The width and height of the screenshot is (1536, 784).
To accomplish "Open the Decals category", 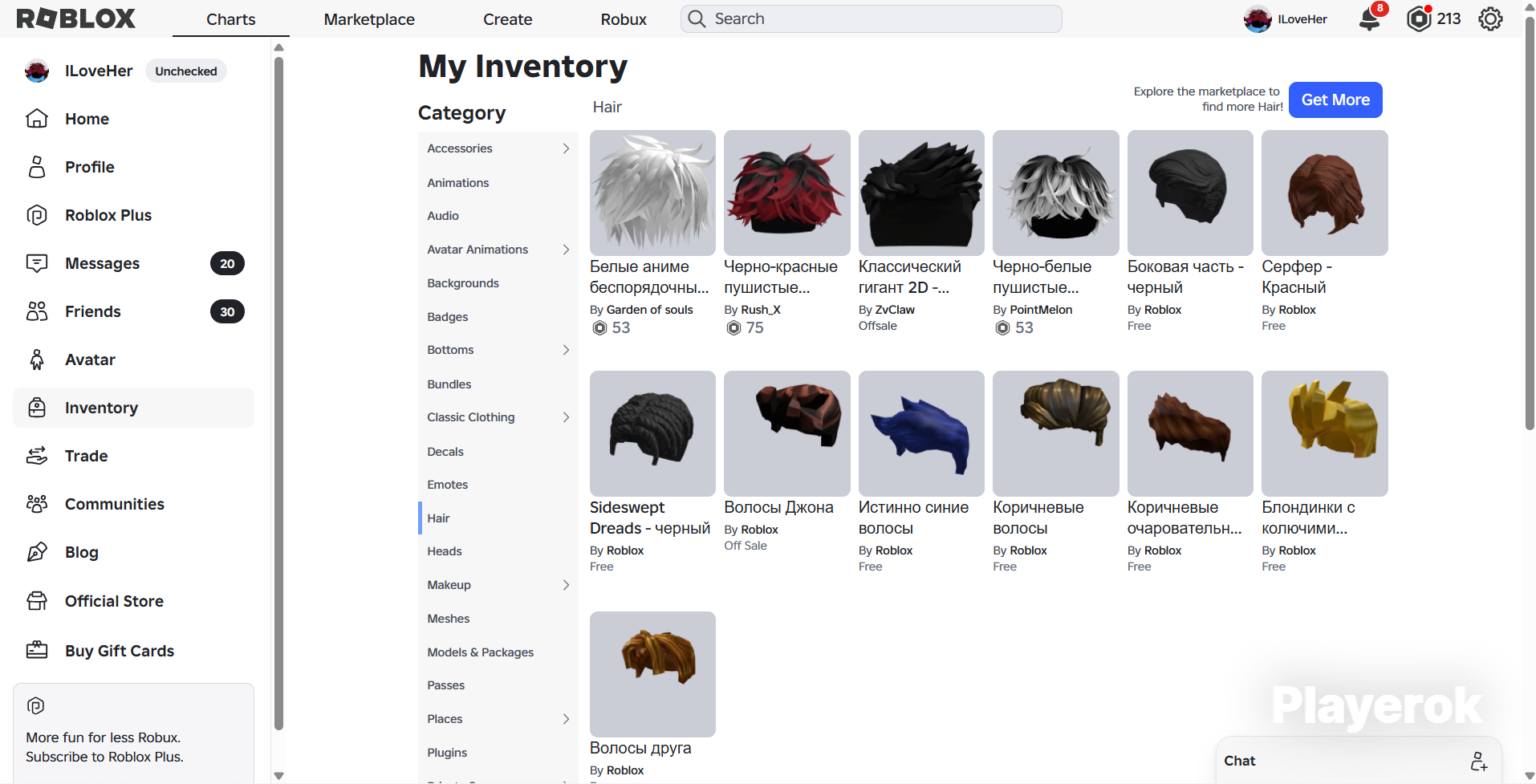I will point(498,452).
